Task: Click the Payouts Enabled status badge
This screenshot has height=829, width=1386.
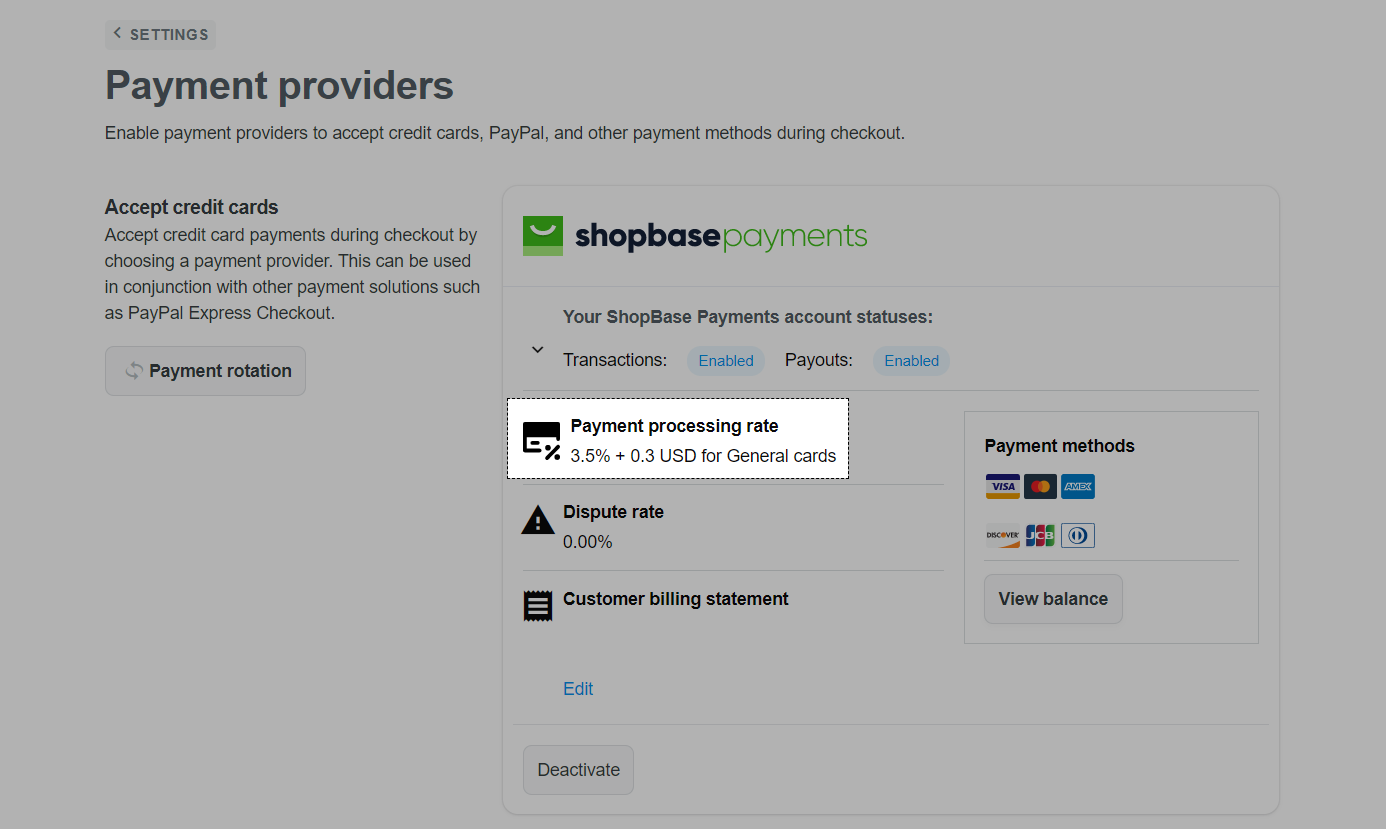Action: [x=912, y=361]
